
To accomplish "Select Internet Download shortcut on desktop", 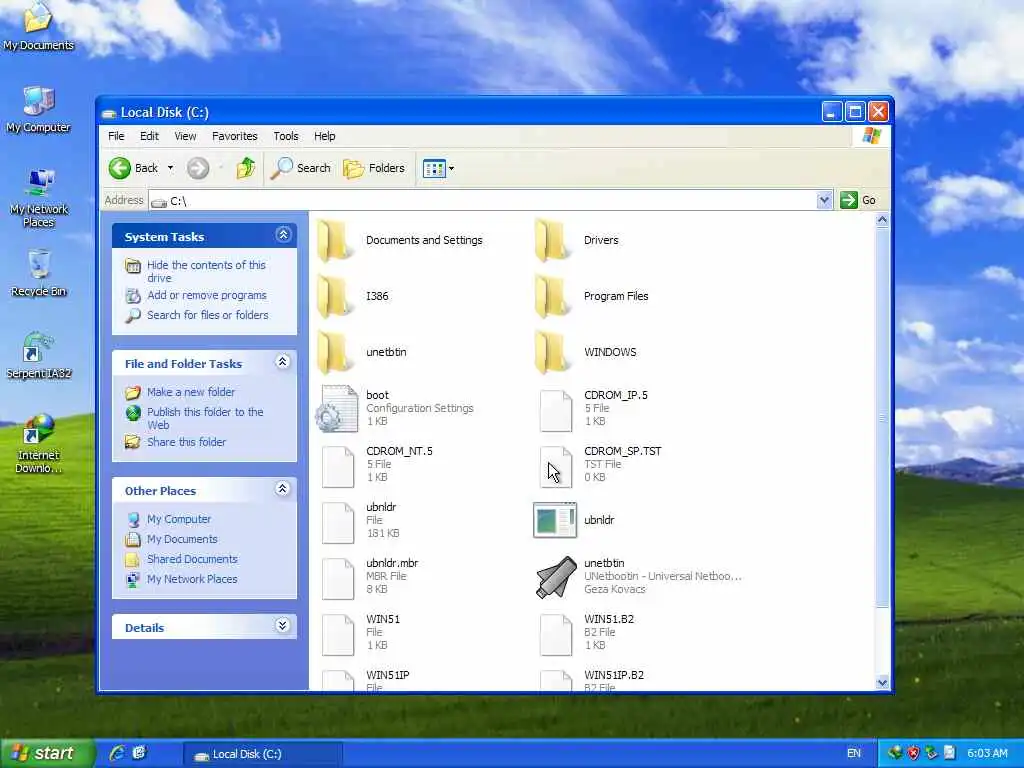I will click(x=39, y=444).
